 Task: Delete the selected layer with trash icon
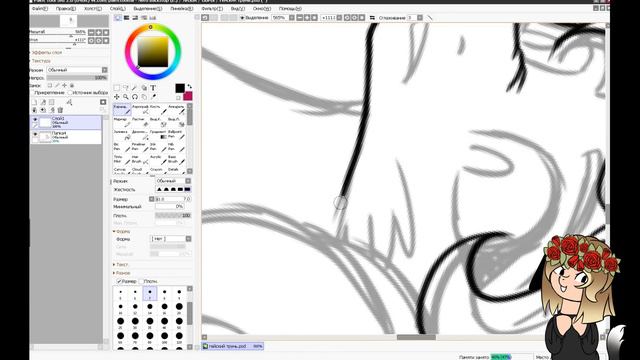(x=60, y=110)
